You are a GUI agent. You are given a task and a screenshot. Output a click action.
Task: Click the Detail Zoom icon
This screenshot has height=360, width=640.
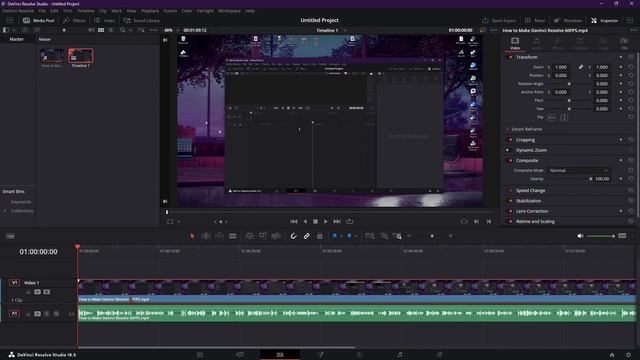[x=384, y=236]
